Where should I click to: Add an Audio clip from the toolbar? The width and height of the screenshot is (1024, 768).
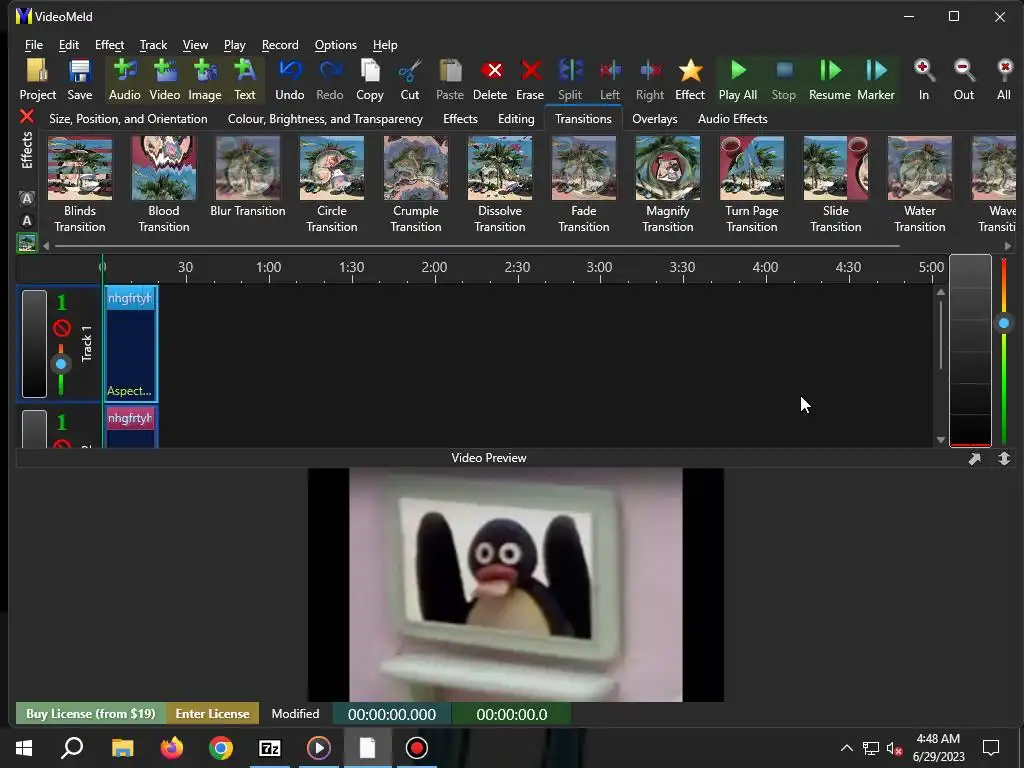click(x=124, y=80)
